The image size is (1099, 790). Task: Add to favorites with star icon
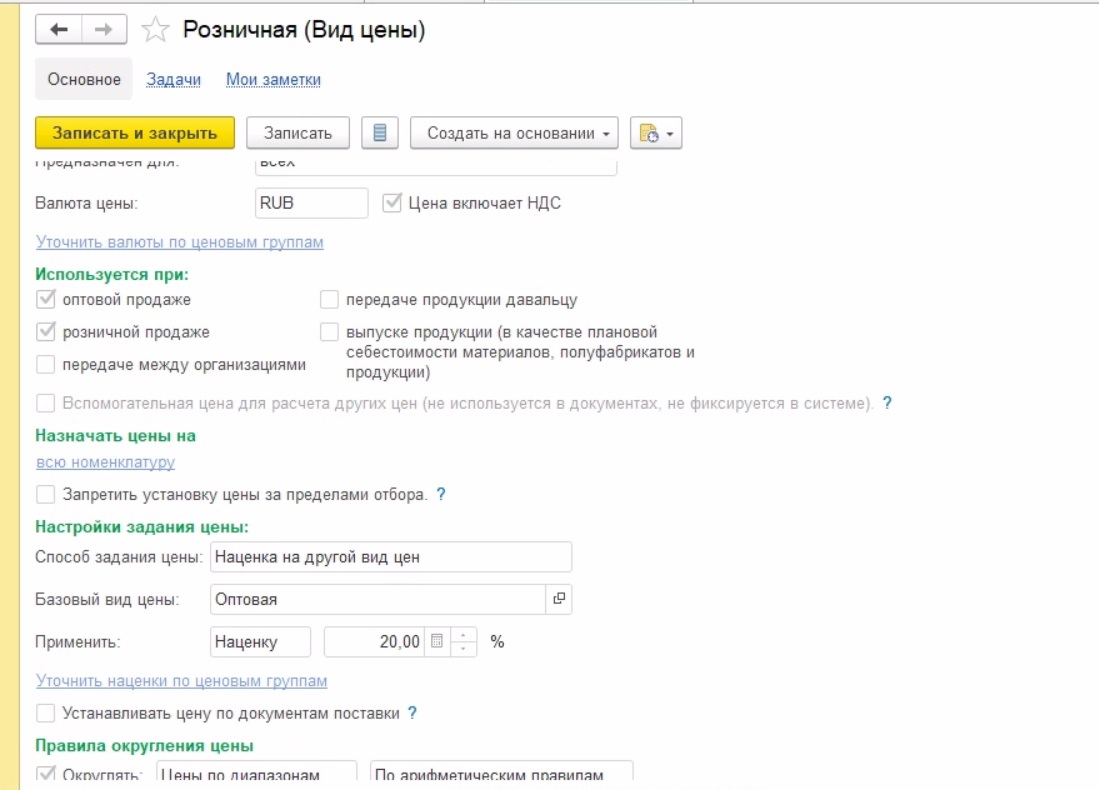point(155,31)
